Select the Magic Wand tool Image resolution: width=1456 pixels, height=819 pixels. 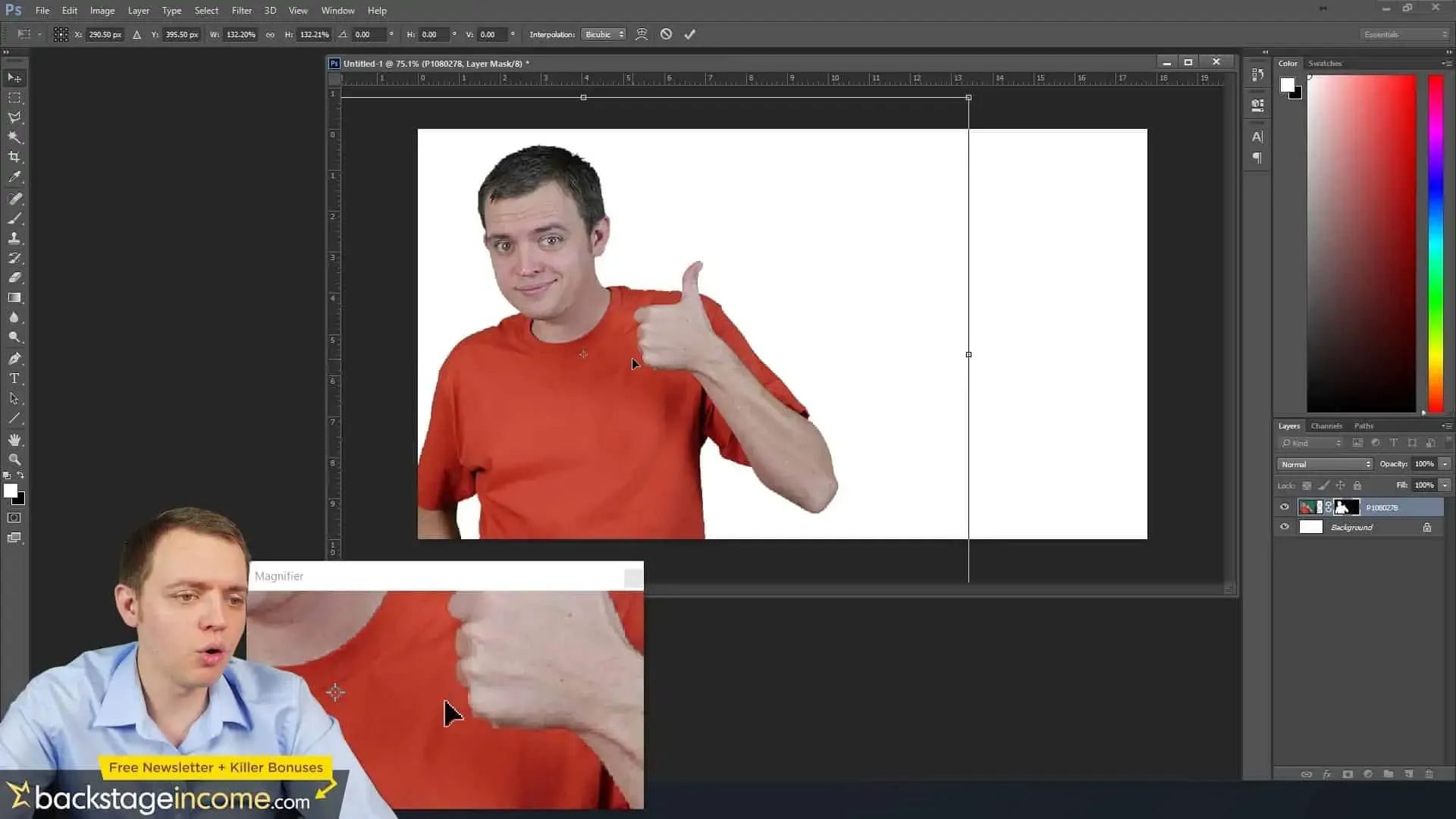14,137
